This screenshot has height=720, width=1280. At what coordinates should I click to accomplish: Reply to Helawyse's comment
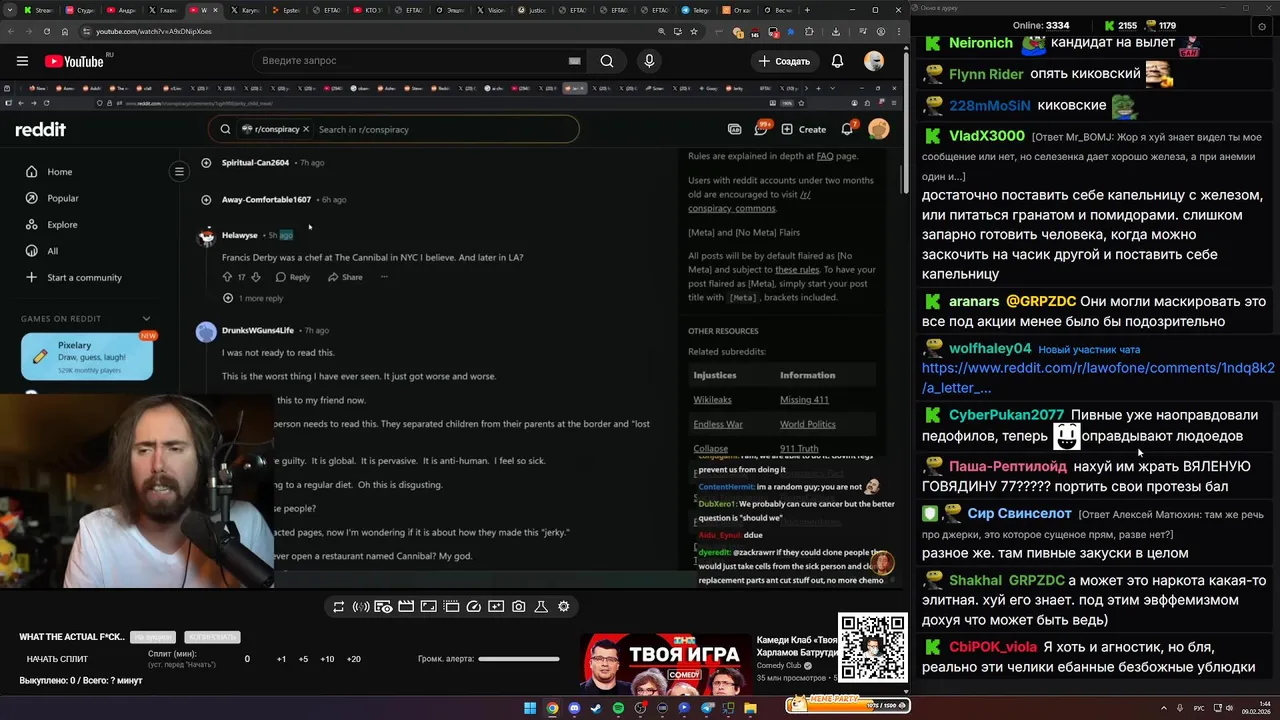[x=292, y=277]
